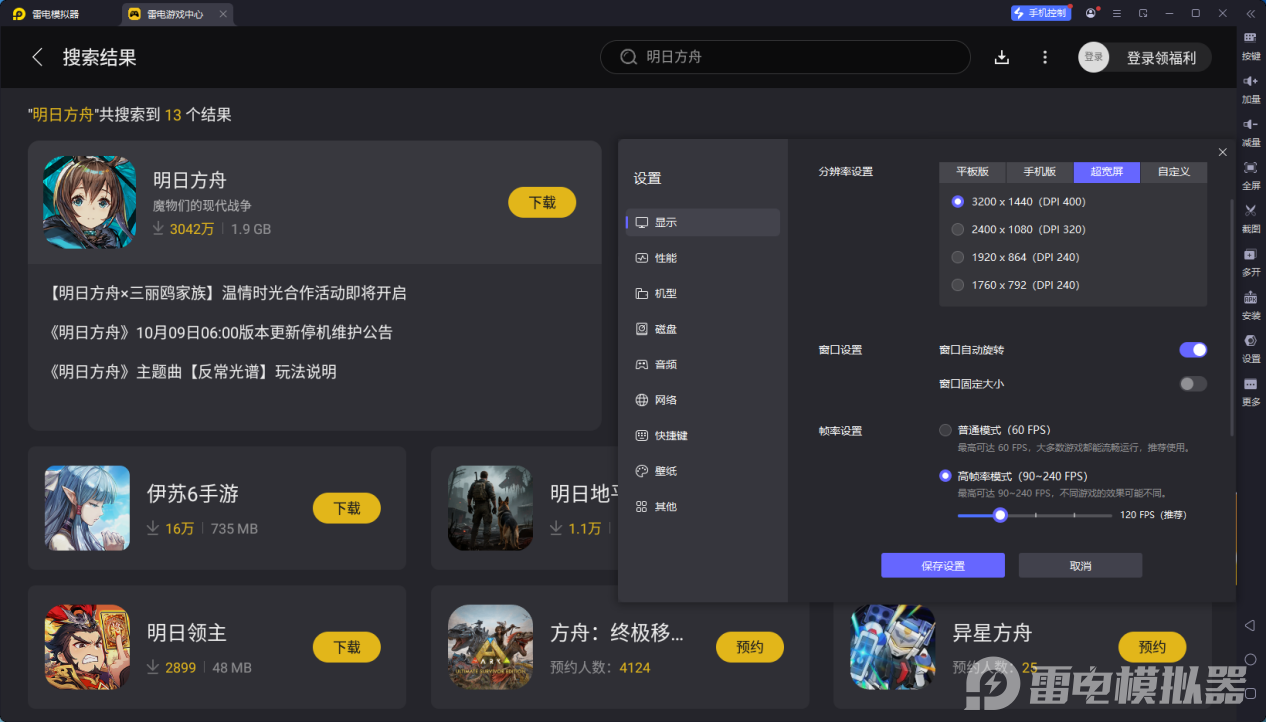Open the 按键 keyboard mapping tool
The width and height of the screenshot is (1266, 722).
[x=1250, y=44]
